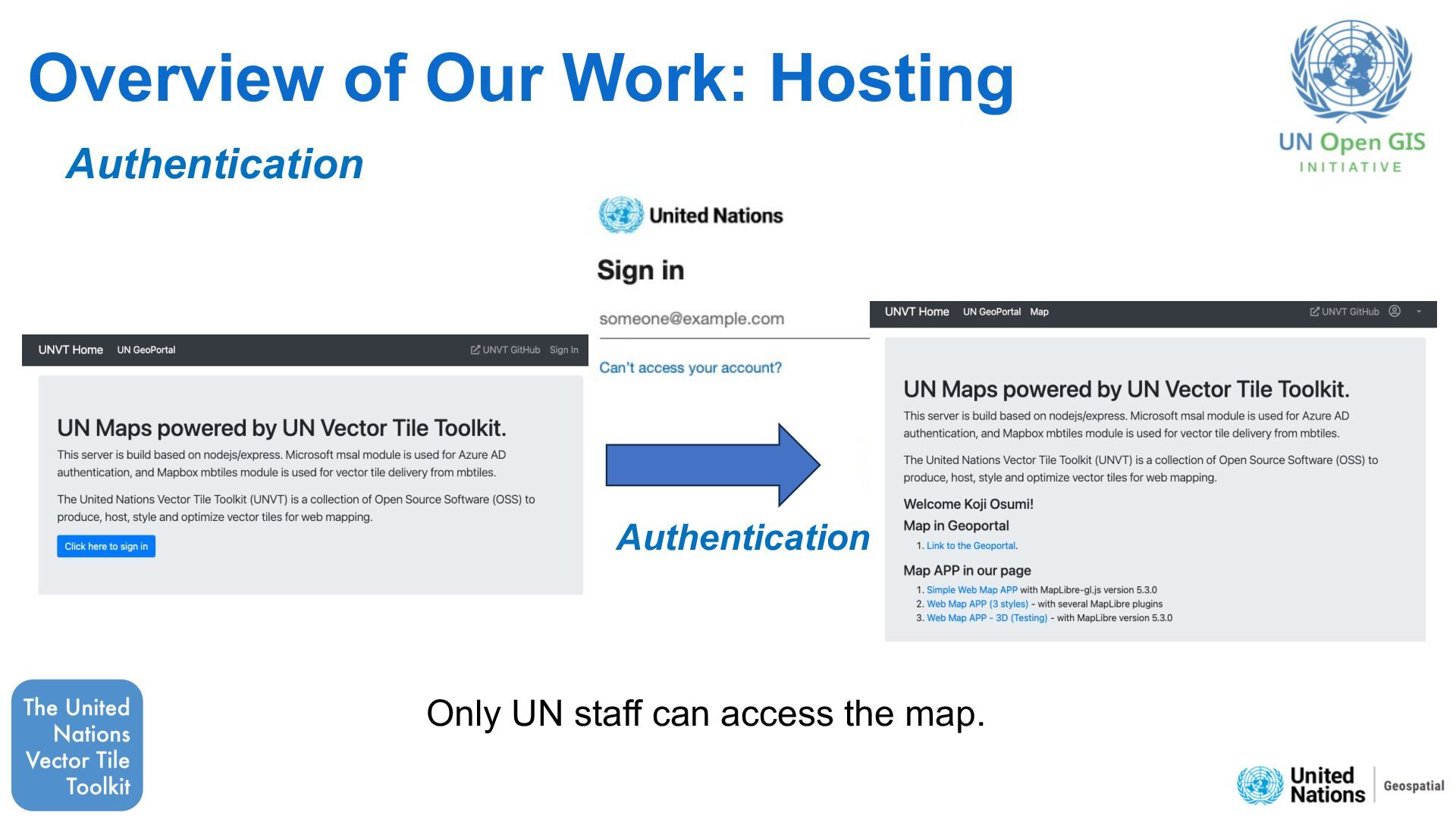Select UN GeoPortal in the right navbar

click(991, 312)
